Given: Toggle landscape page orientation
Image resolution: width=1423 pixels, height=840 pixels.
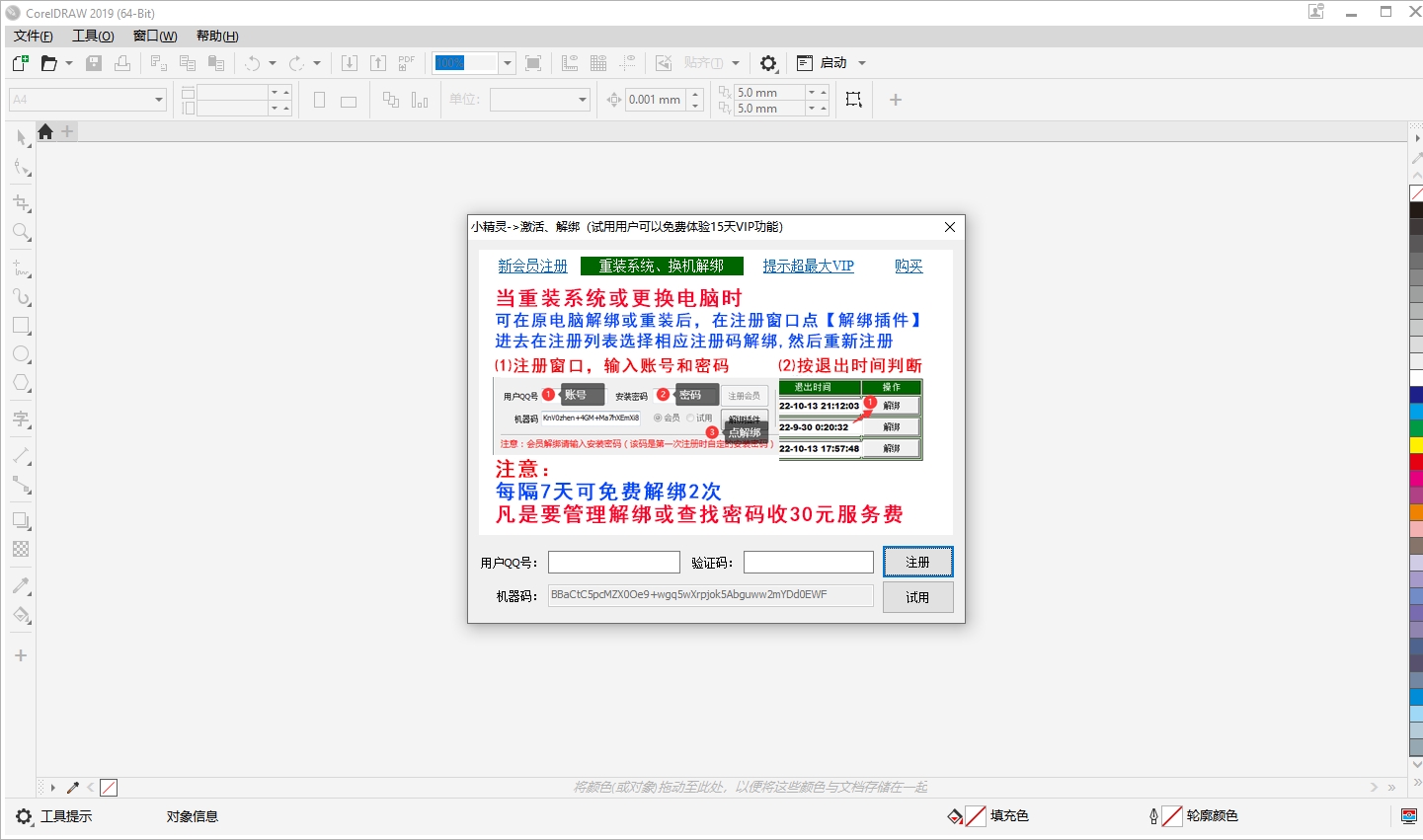Looking at the screenshot, I should (x=349, y=101).
